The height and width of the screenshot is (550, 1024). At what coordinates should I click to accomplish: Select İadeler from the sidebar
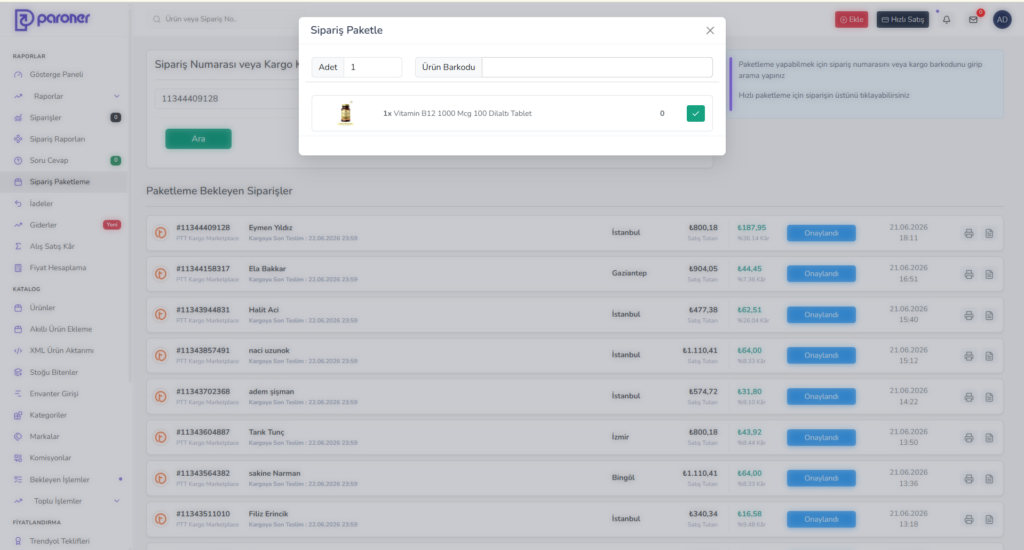pyautogui.click(x=41, y=204)
